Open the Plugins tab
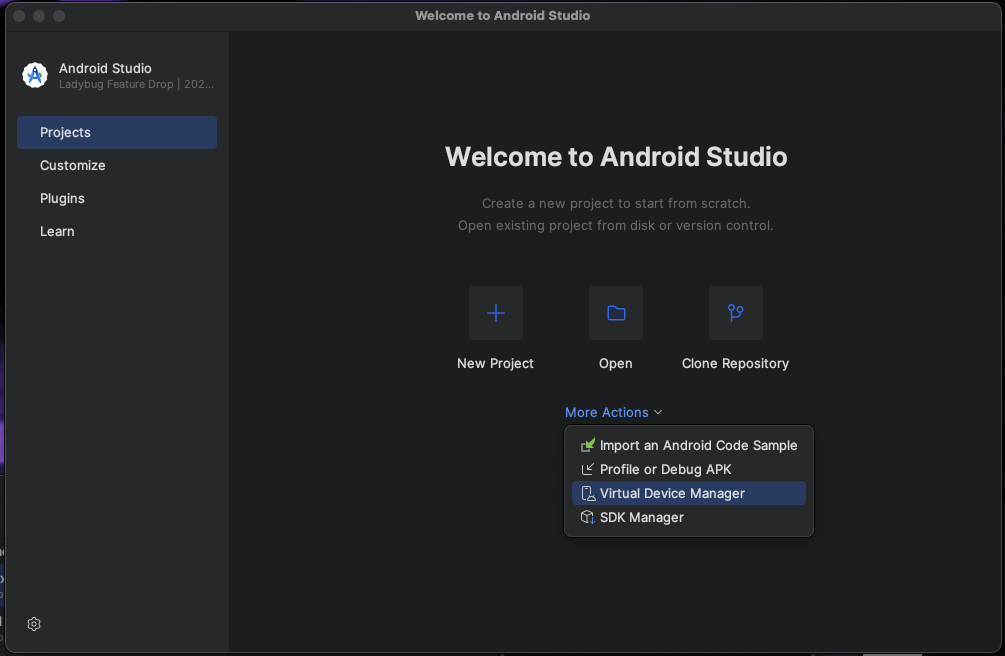The height and width of the screenshot is (656, 1005). 117,198
